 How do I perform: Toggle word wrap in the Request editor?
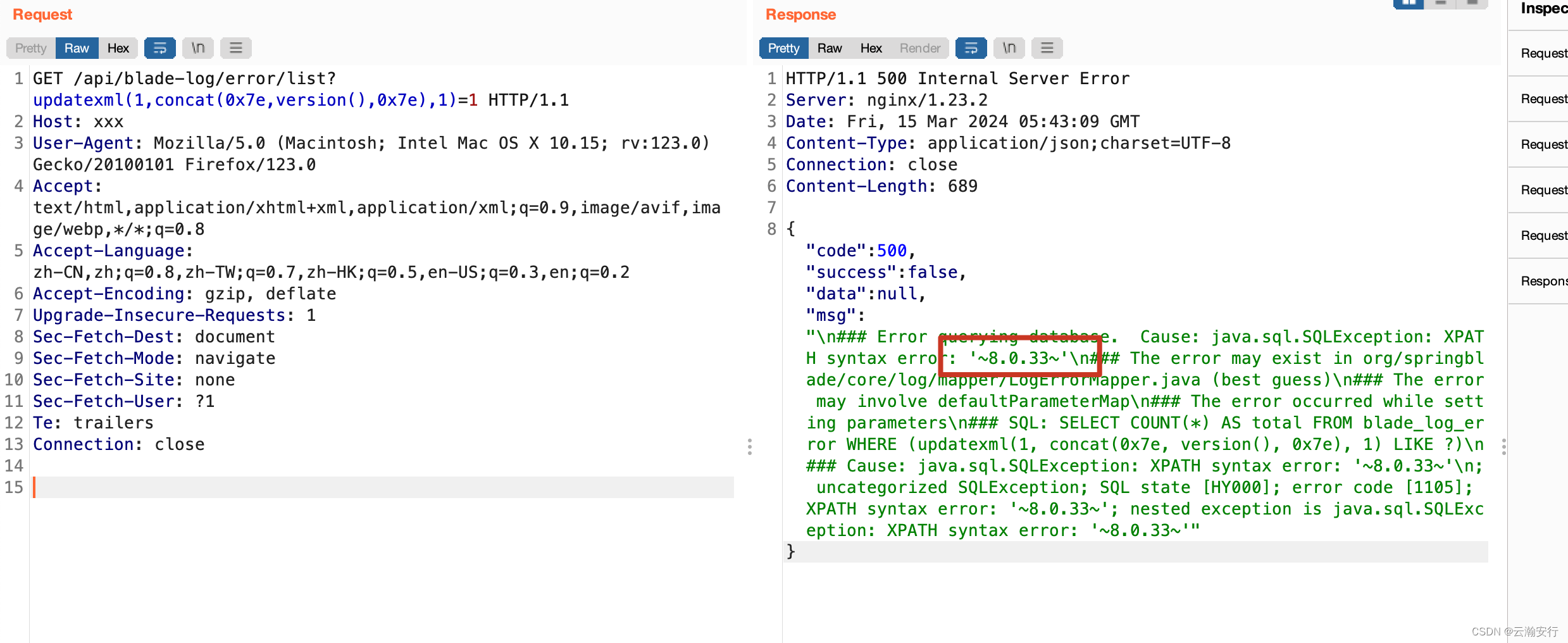pos(159,47)
